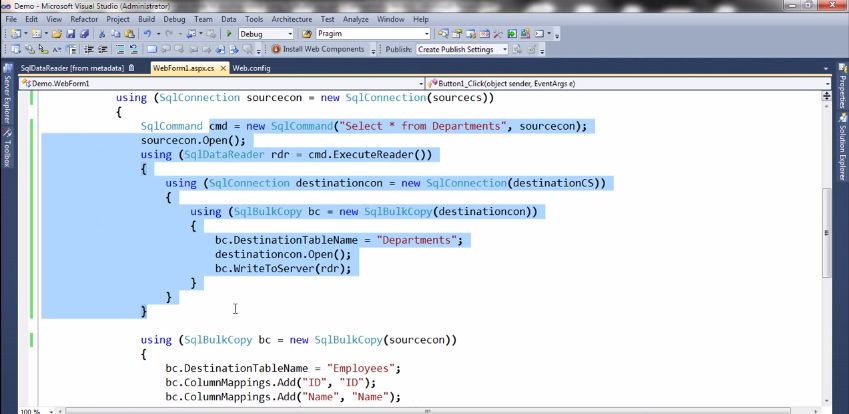Click the Copy icon in toolbar

click(x=116, y=34)
